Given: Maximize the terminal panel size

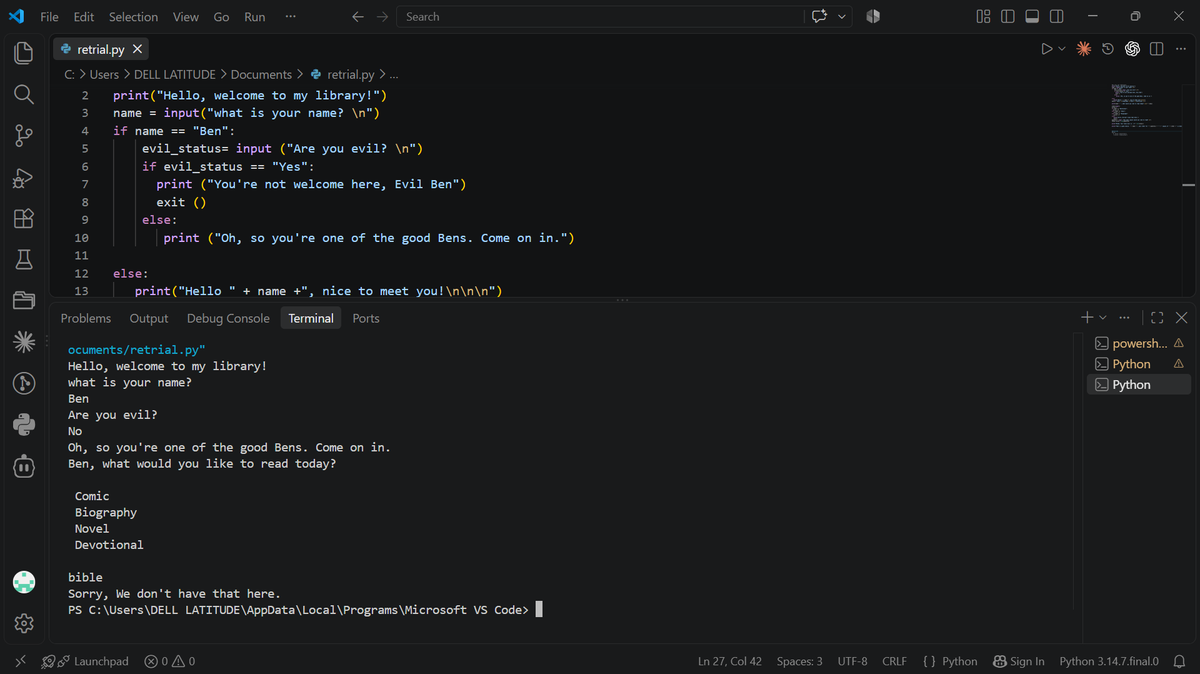Looking at the screenshot, I should click(x=1158, y=318).
